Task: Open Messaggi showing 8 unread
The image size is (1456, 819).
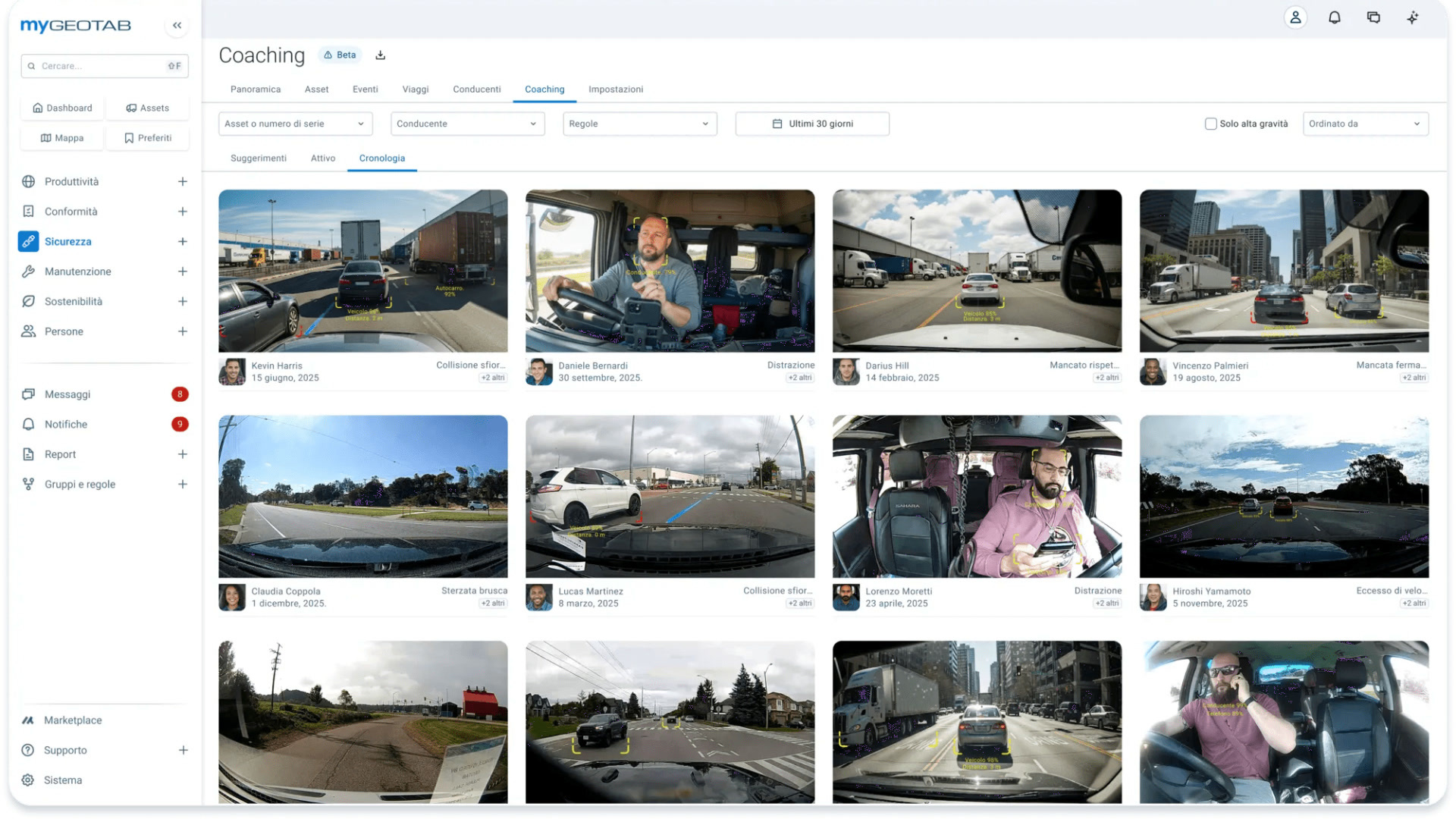Action: (68, 394)
